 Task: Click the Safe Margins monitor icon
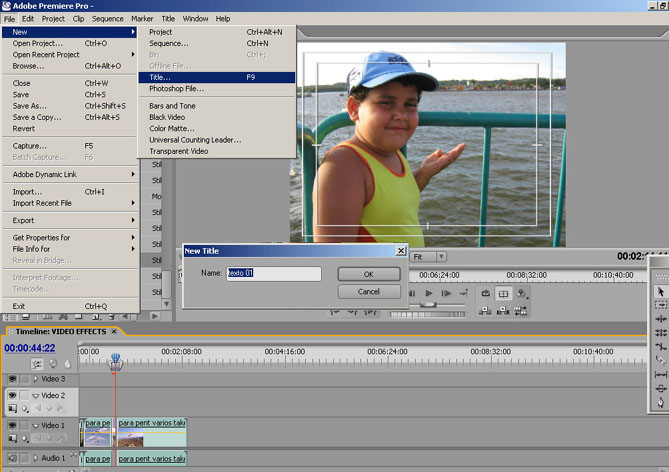pyautogui.click(x=504, y=294)
